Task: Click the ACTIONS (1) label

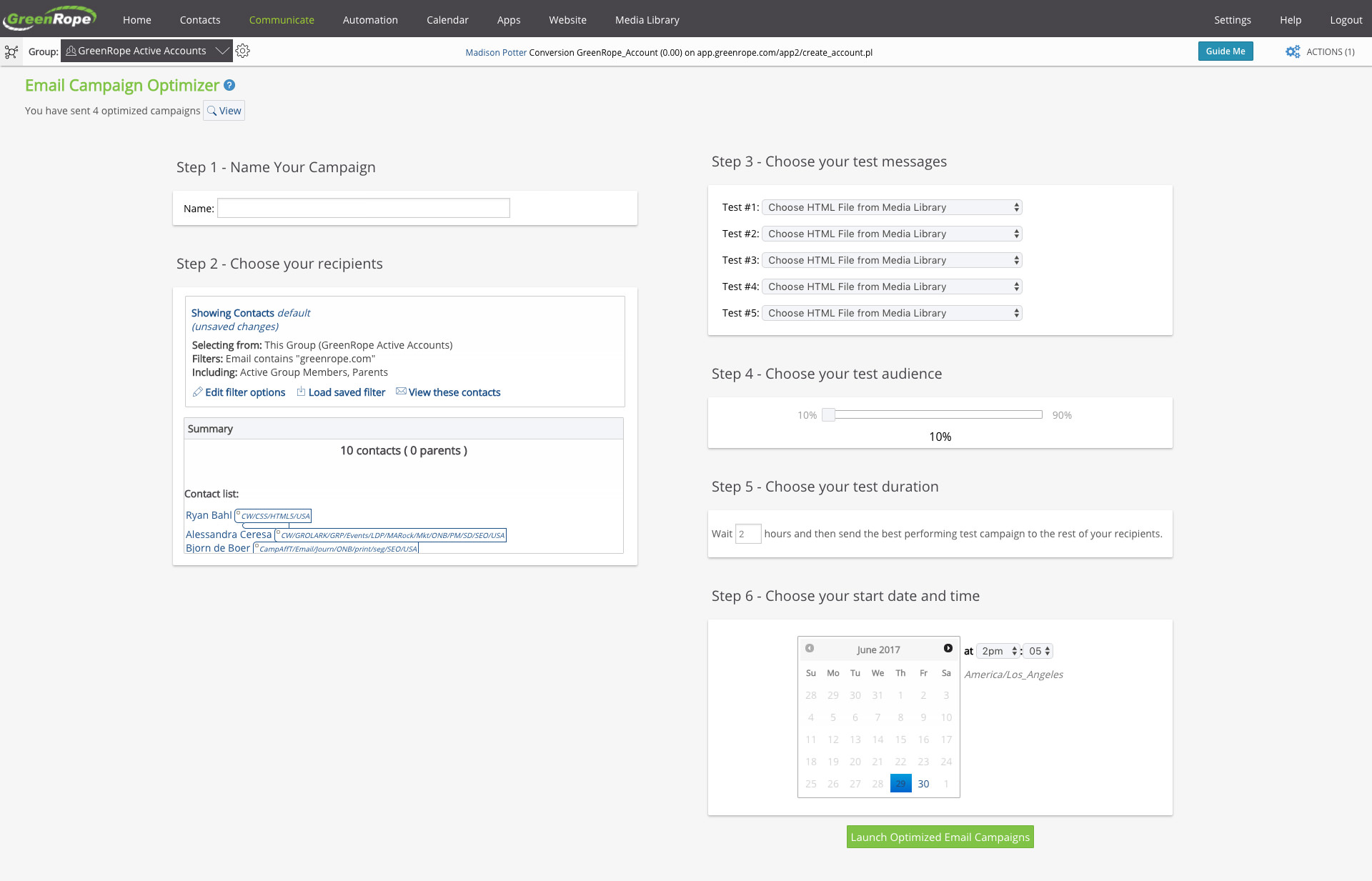Action: pyautogui.click(x=1330, y=52)
